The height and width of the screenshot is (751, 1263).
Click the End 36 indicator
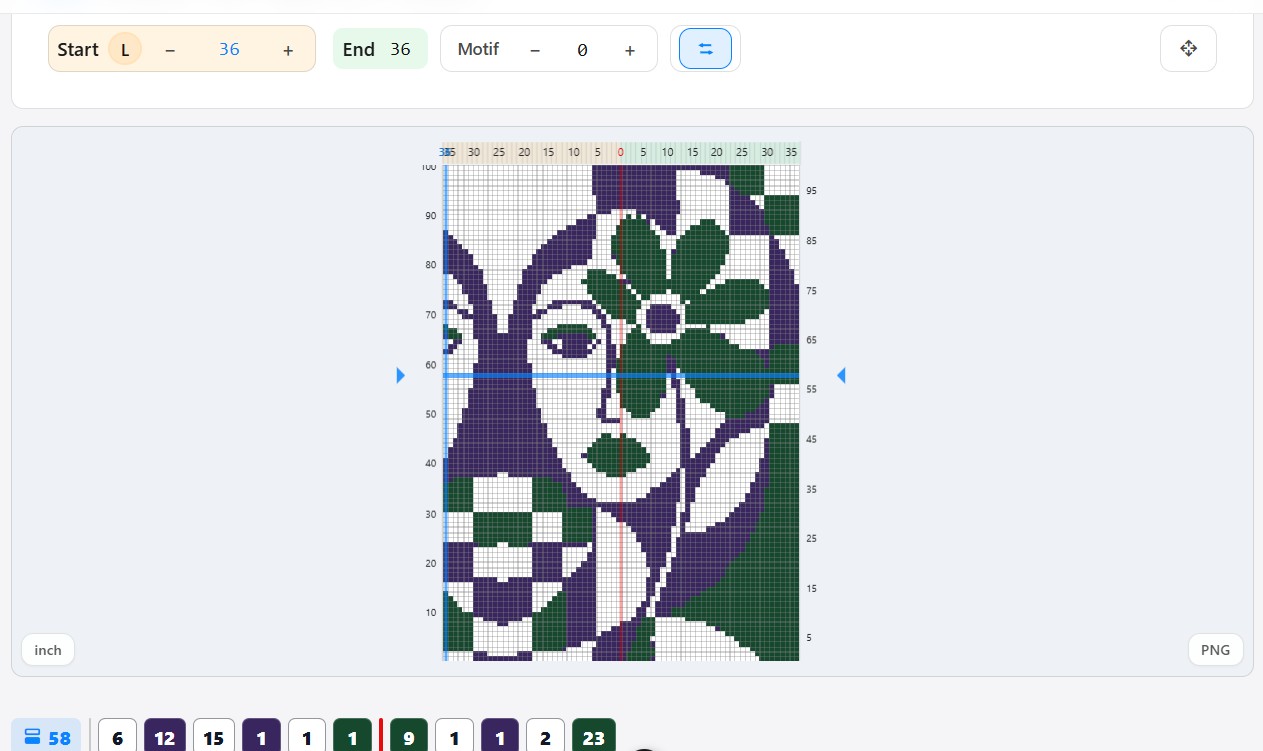[380, 49]
